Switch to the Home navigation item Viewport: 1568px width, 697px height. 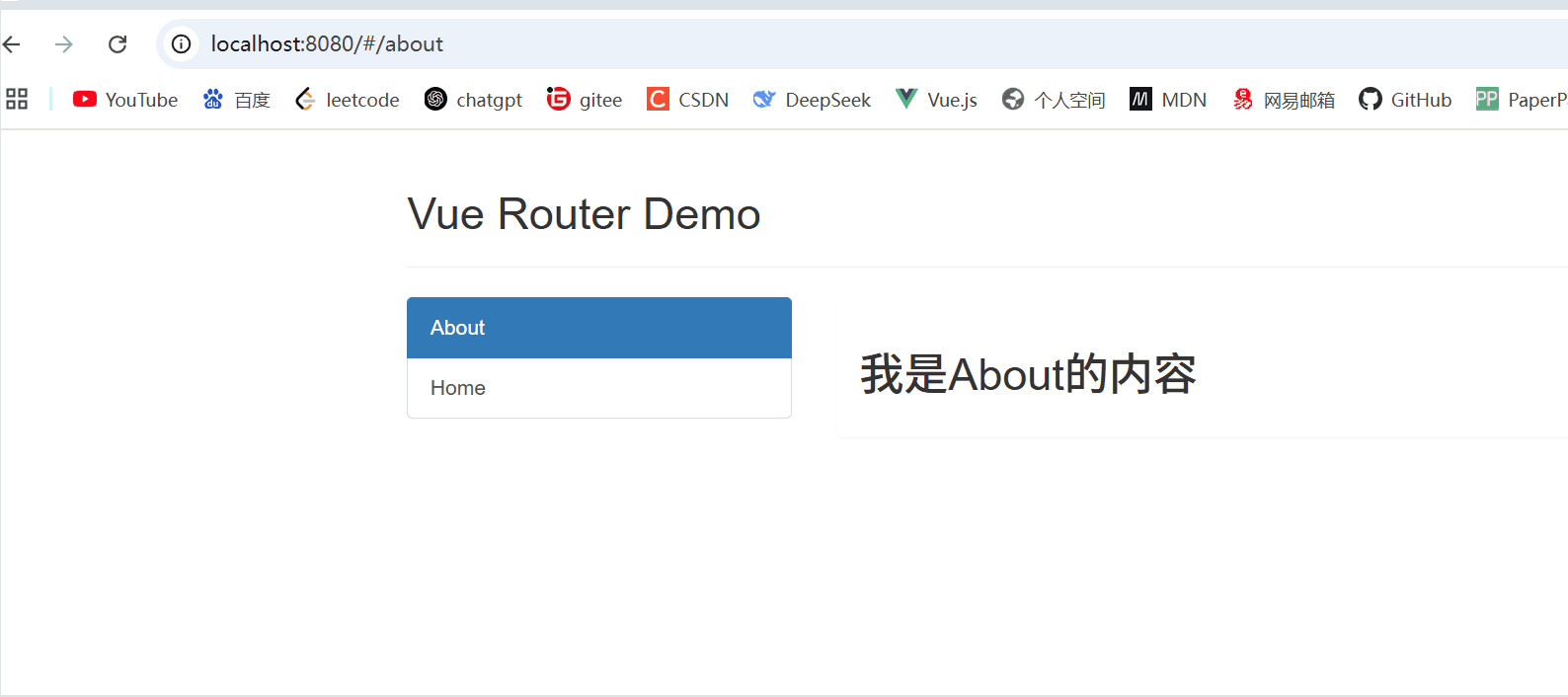pyautogui.click(x=599, y=388)
